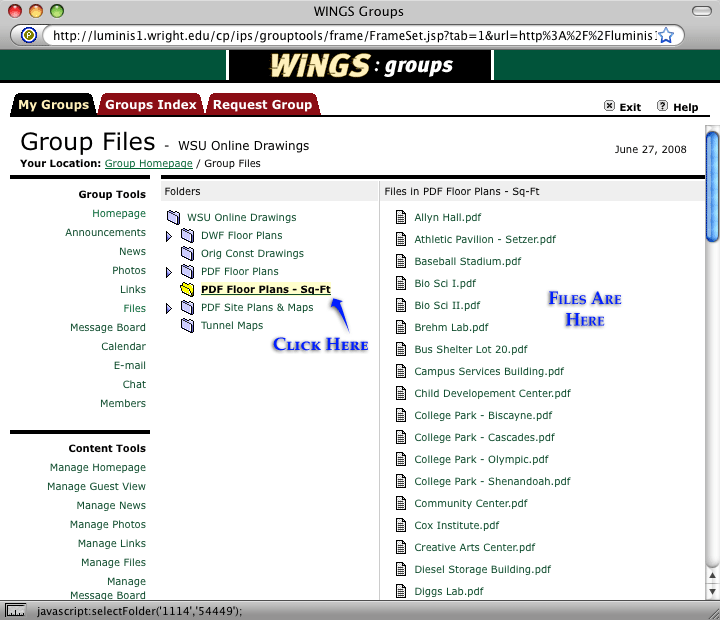
Task: Select the PDF Floor Plans - Sq-Ft folder
Action: [265, 290]
